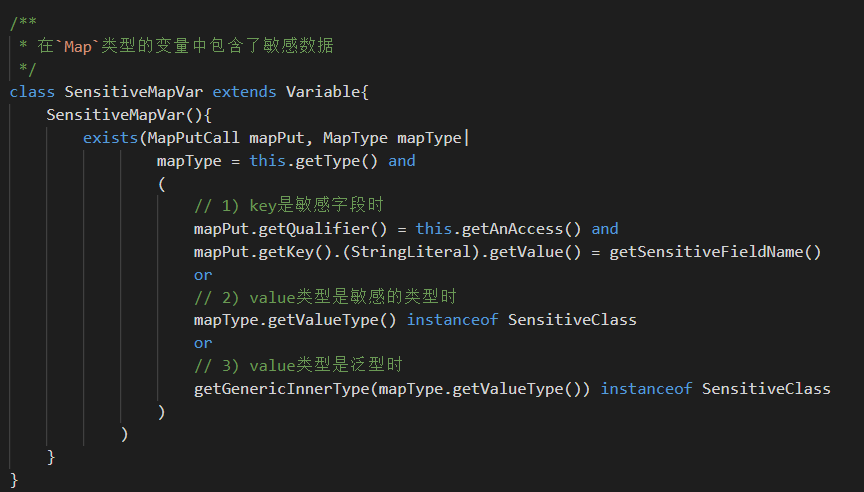This screenshot has height=492, width=864.
Task: Click SensitiveClass on the last code line
Action: [x=766, y=388]
